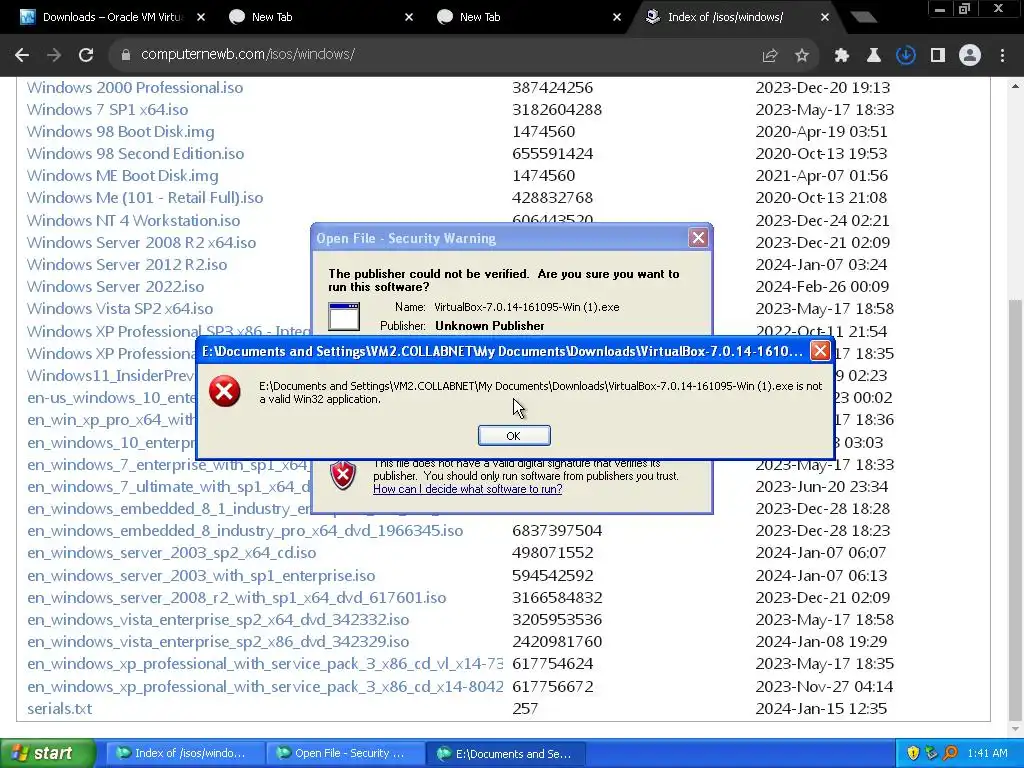Open the Open File - Security taskbar item
Screen dimensions: 1024x768
pyautogui.click(x=345, y=753)
